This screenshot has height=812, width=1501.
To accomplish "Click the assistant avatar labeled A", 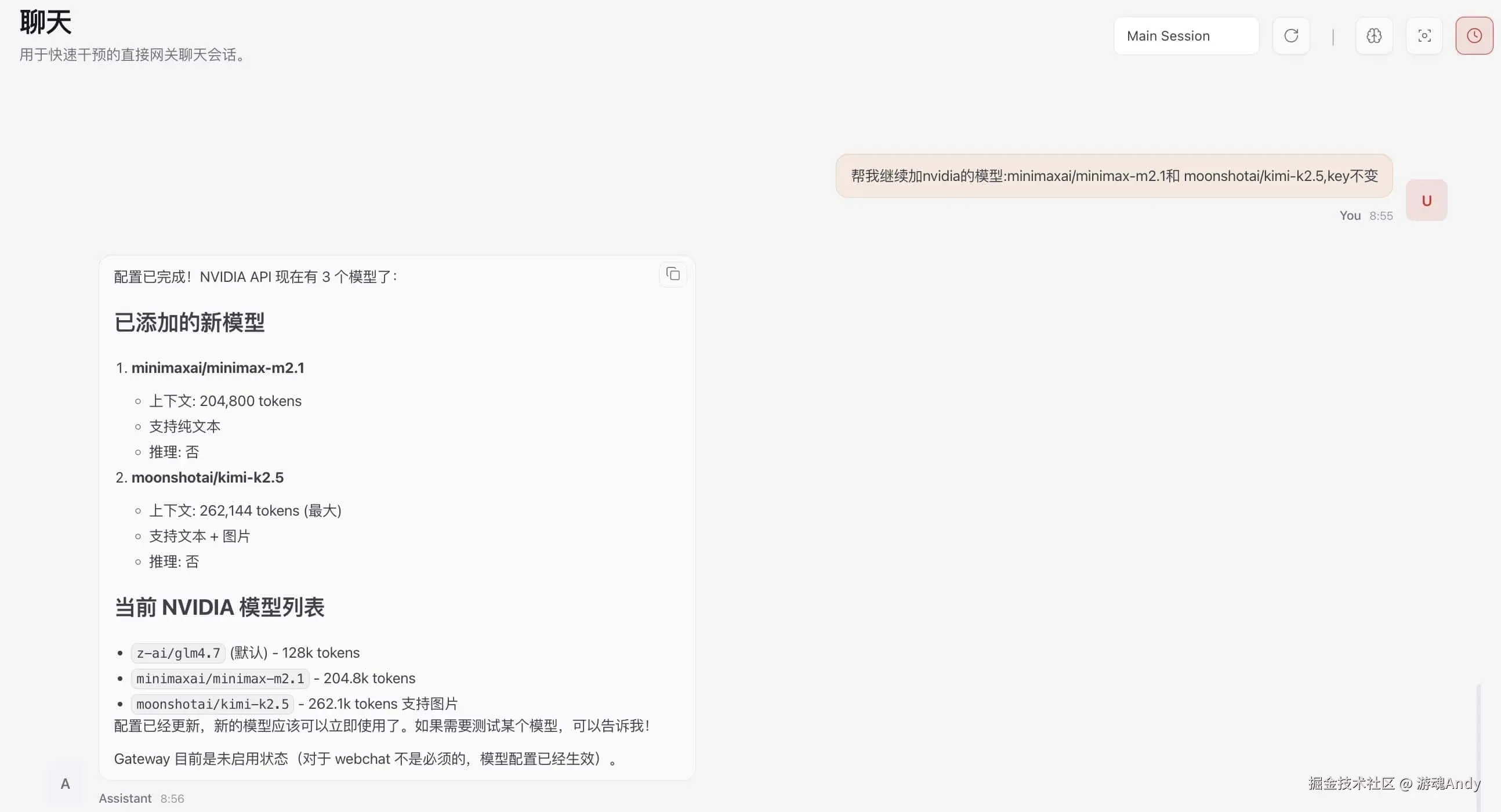I will pos(65,784).
